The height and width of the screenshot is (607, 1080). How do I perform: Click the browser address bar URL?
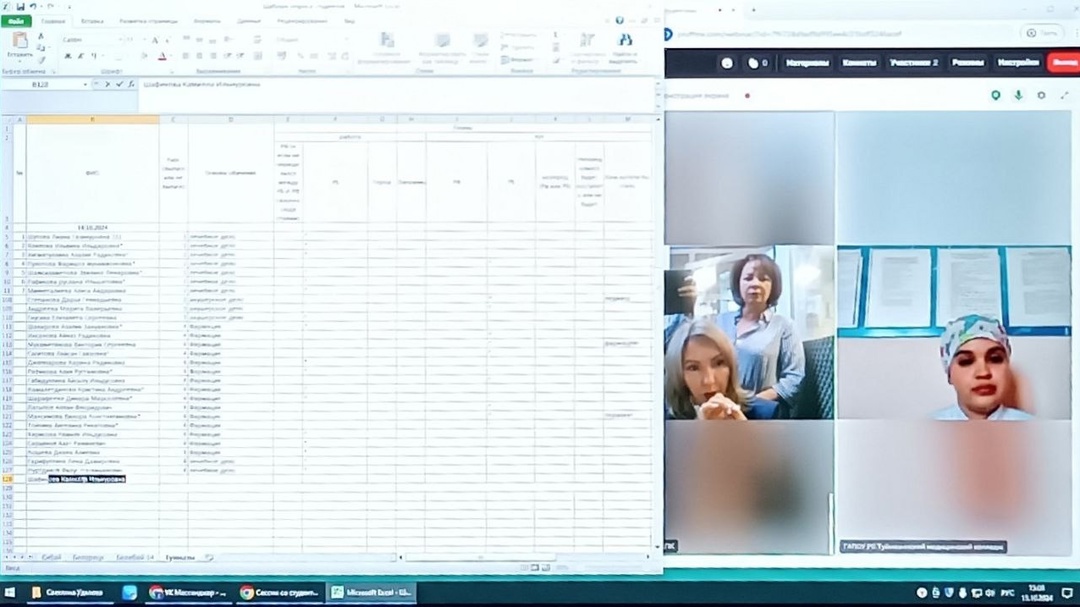click(789, 34)
